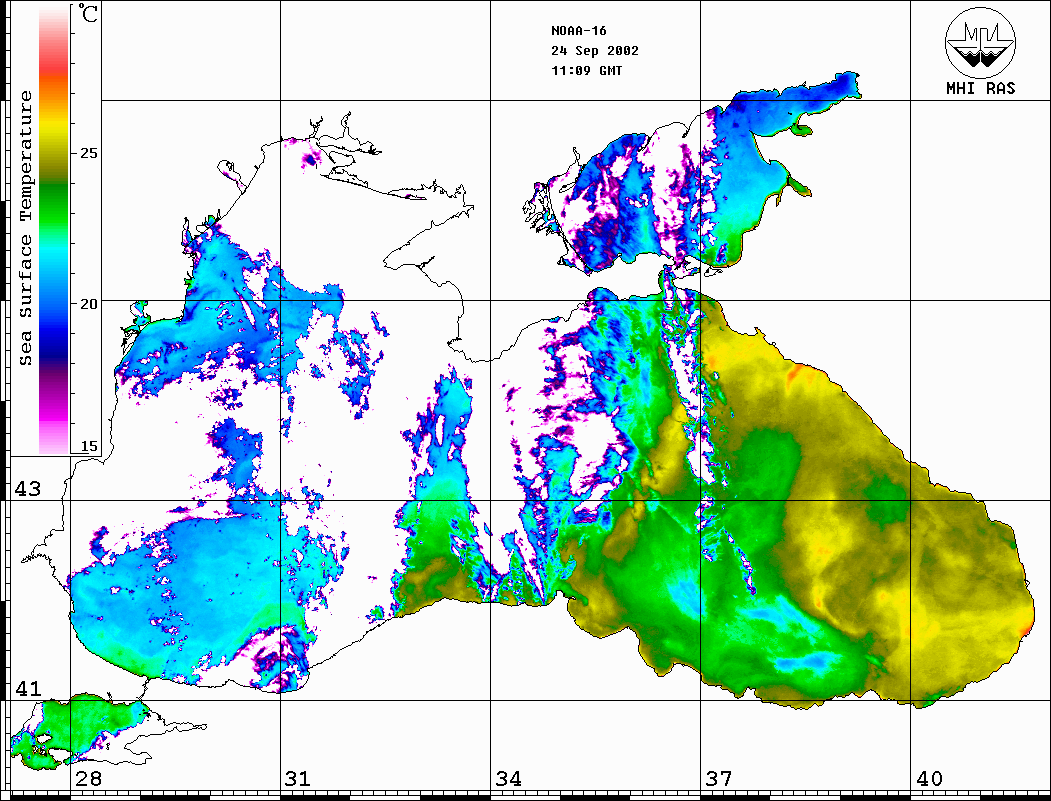This screenshot has height=801, width=1051.
Task: Click longitude label '28'
Action: pos(88,778)
